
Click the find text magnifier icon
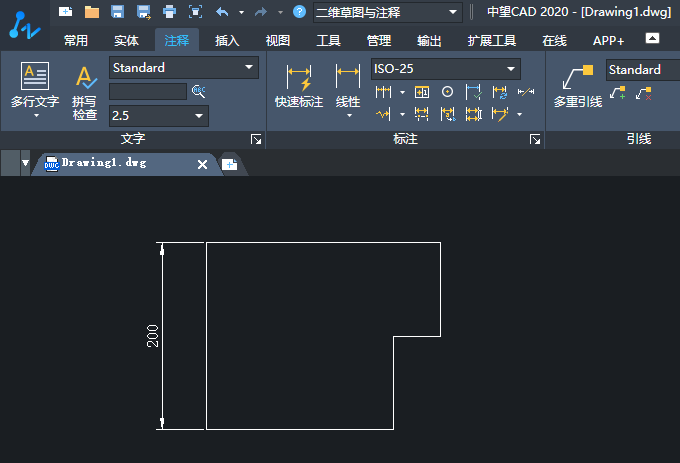(x=198, y=91)
